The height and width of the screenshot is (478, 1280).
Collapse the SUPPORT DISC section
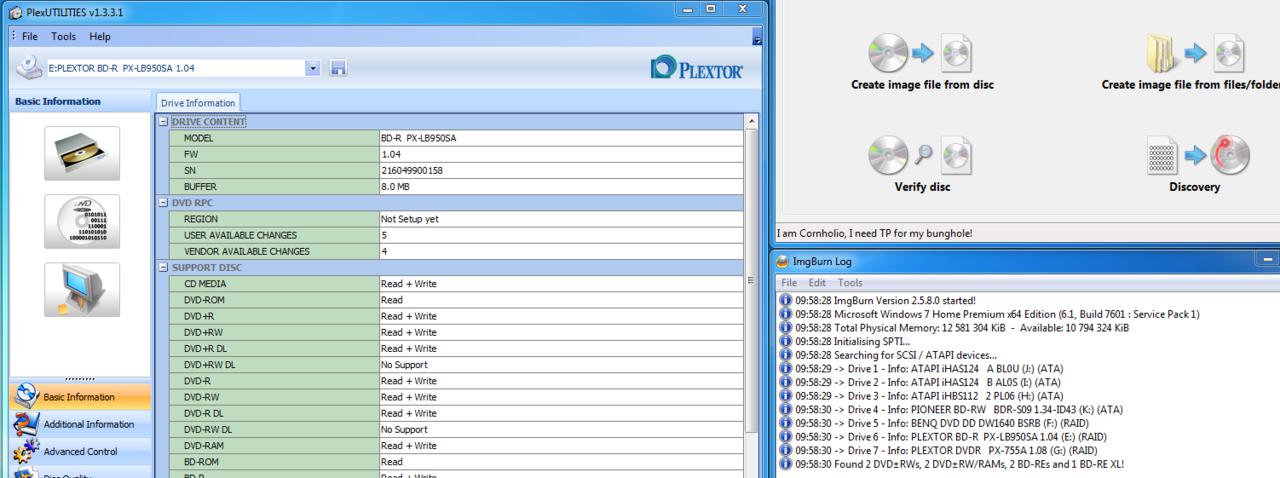[x=164, y=268]
